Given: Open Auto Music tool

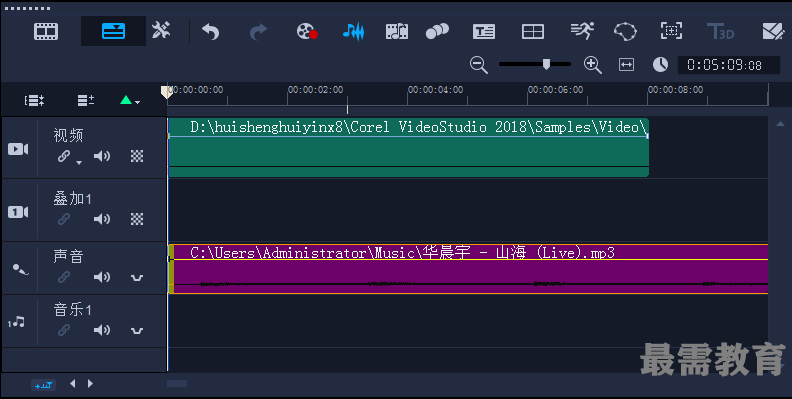Looking at the screenshot, I should (397, 31).
